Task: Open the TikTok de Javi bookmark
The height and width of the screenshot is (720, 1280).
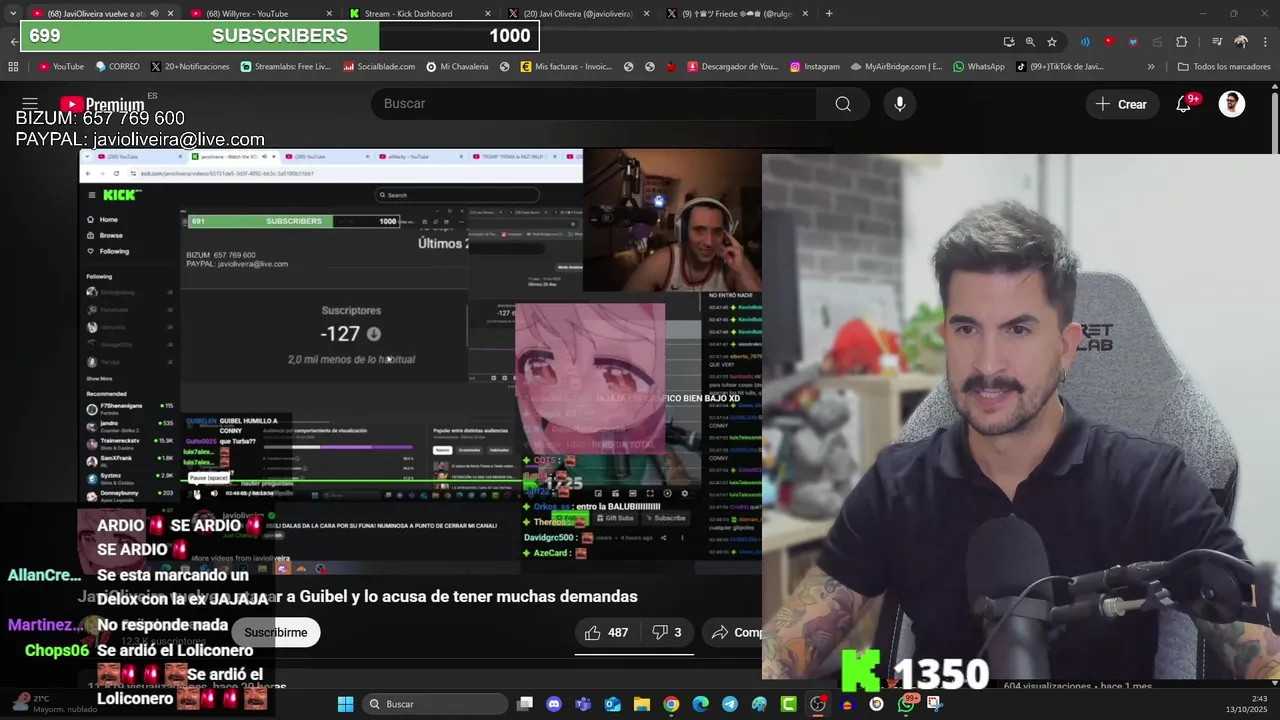Action: point(1060,67)
